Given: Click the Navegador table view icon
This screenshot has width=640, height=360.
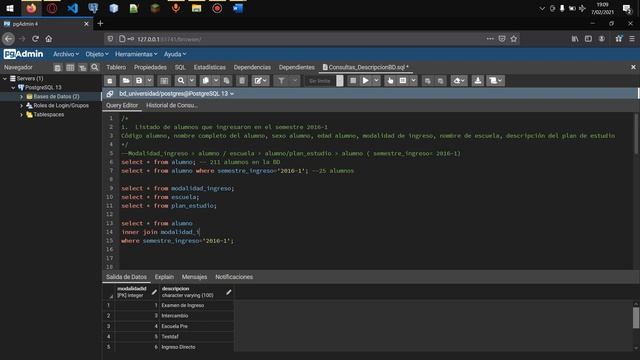Looking at the screenshot, I should pyautogui.click(x=70, y=67).
